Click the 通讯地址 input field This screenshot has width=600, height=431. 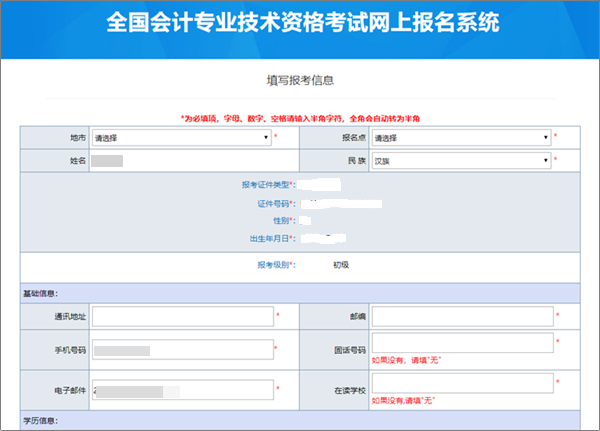(x=183, y=316)
